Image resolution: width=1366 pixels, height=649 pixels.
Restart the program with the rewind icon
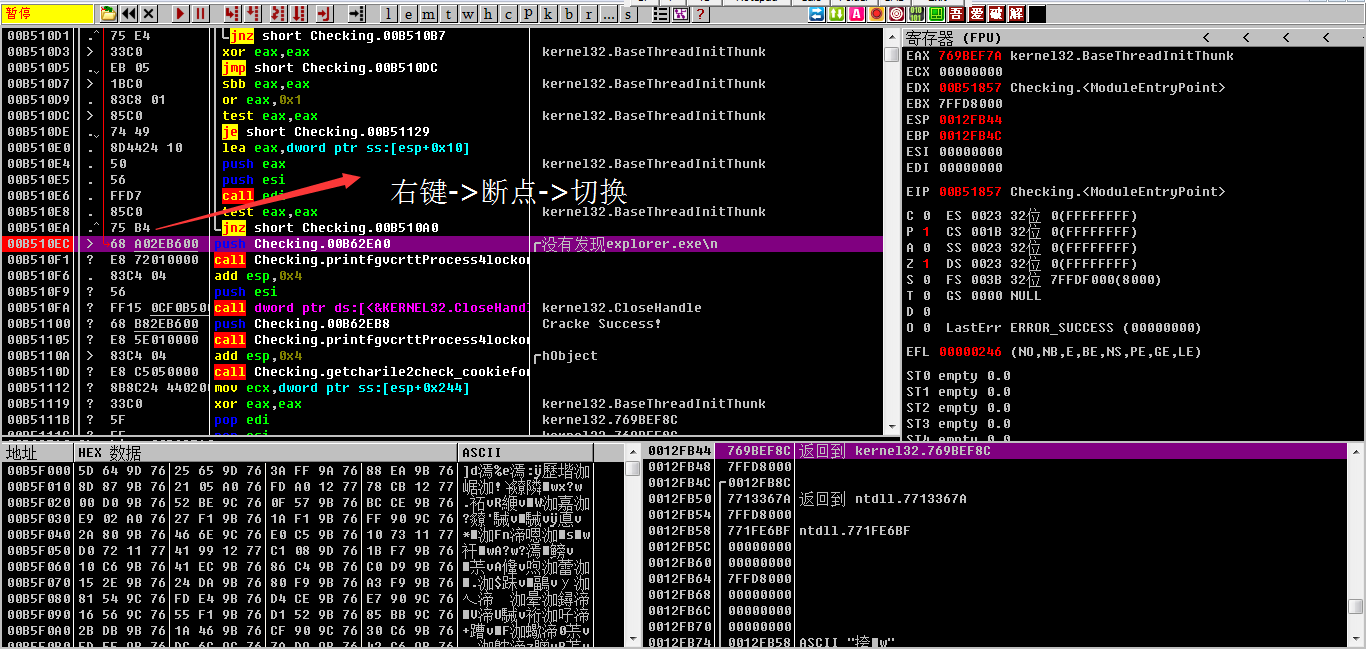[x=129, y=14]
